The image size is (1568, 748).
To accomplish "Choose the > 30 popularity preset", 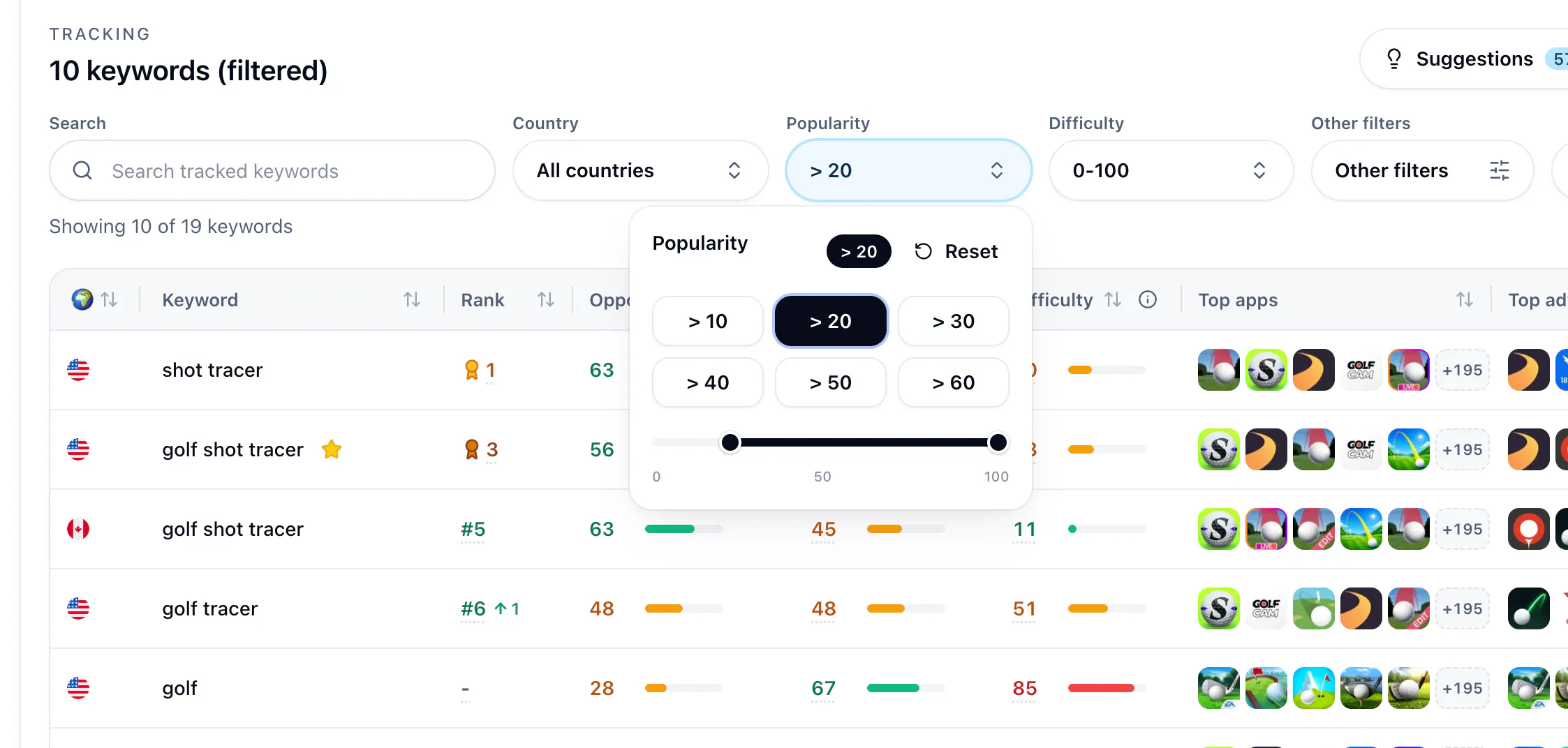I will [954, 321].
